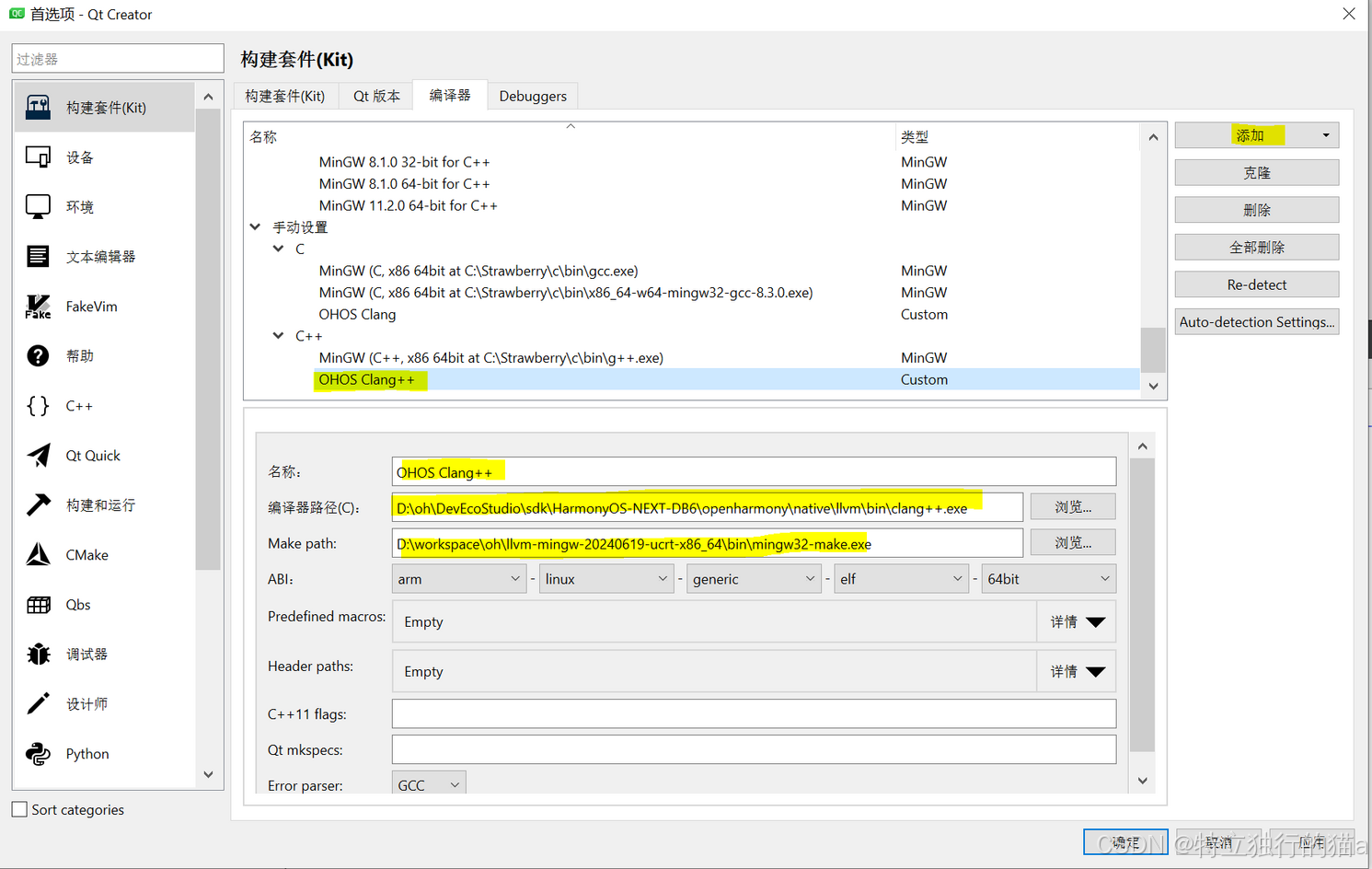Open the Environment (环境) category icon
The image size is (1372, 869).
coord(38,207)
